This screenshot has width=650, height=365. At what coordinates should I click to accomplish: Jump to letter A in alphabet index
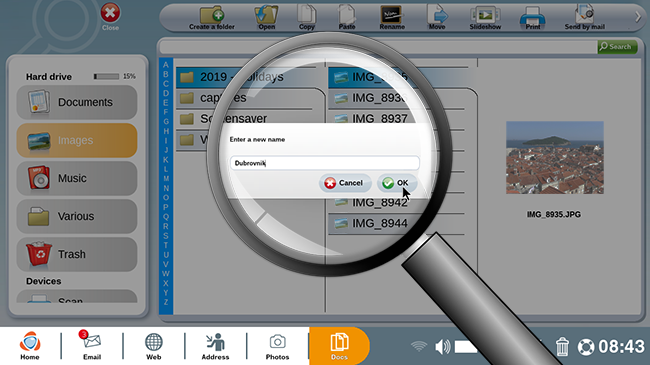click(x=166, y=65)
